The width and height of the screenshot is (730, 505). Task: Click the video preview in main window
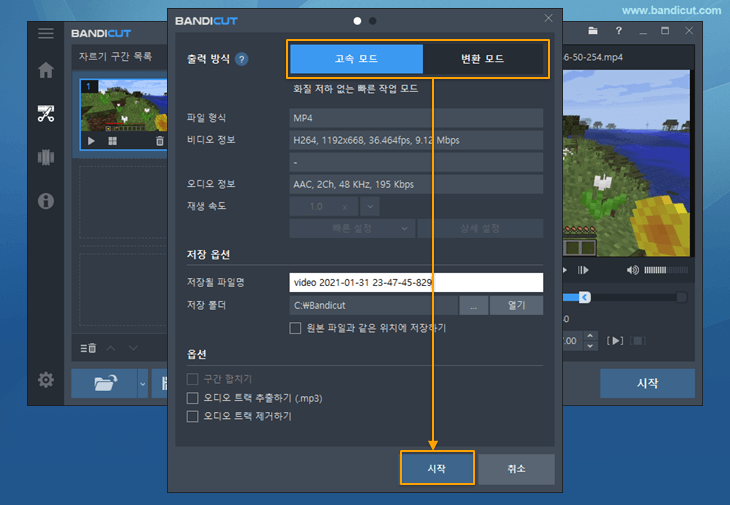coord(626,163)
